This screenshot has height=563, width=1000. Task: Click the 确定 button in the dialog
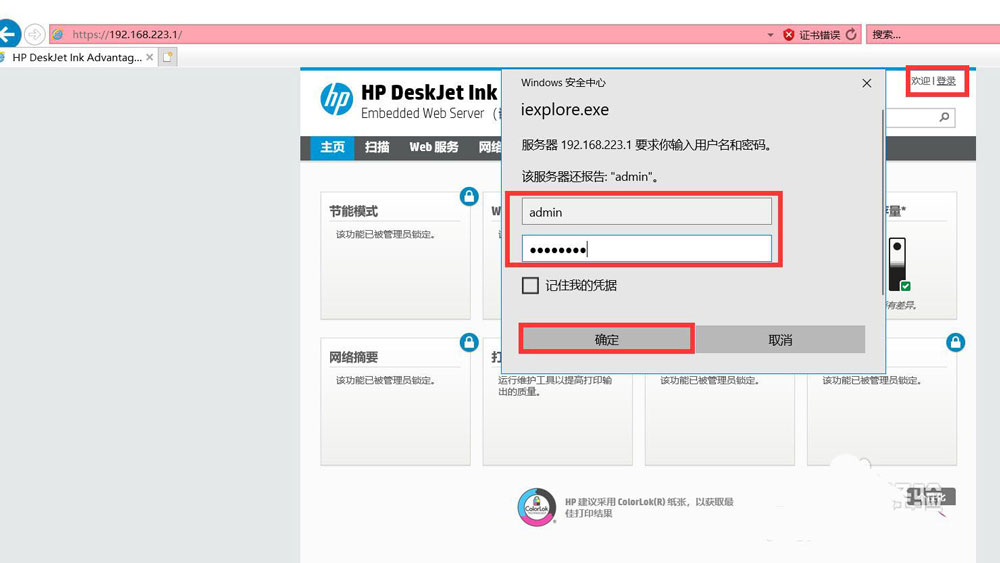[606, 339]
